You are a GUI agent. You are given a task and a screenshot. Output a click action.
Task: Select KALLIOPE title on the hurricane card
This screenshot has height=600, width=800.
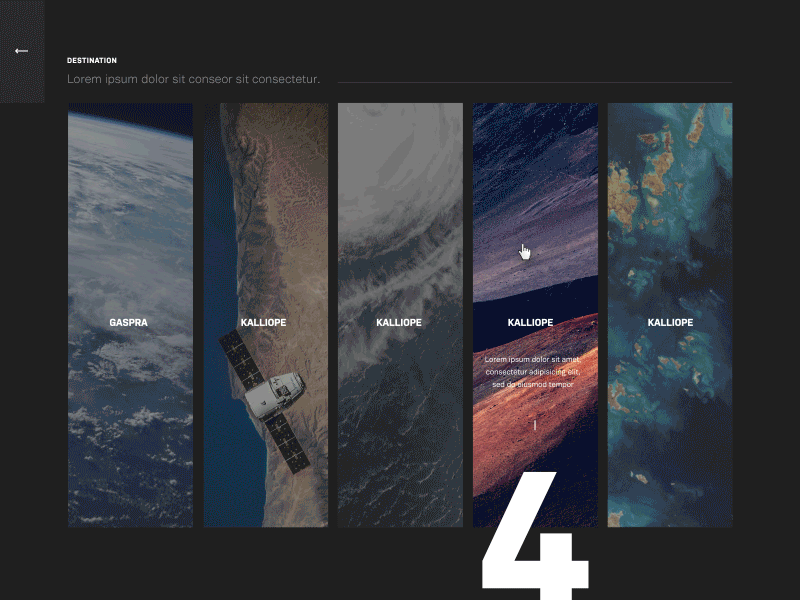click(399, 322)
